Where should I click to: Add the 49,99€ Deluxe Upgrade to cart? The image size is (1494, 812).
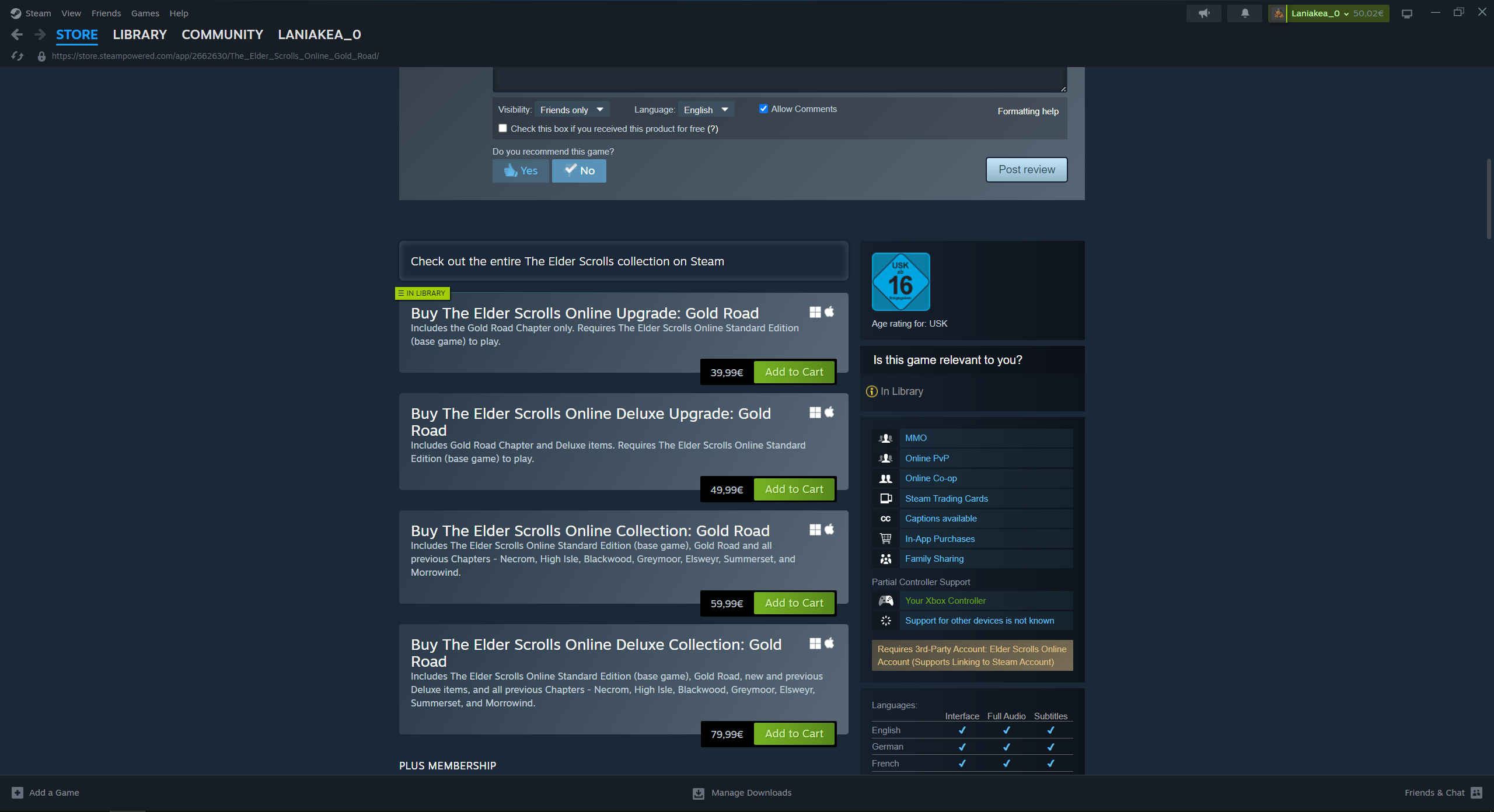pos(794,489)
